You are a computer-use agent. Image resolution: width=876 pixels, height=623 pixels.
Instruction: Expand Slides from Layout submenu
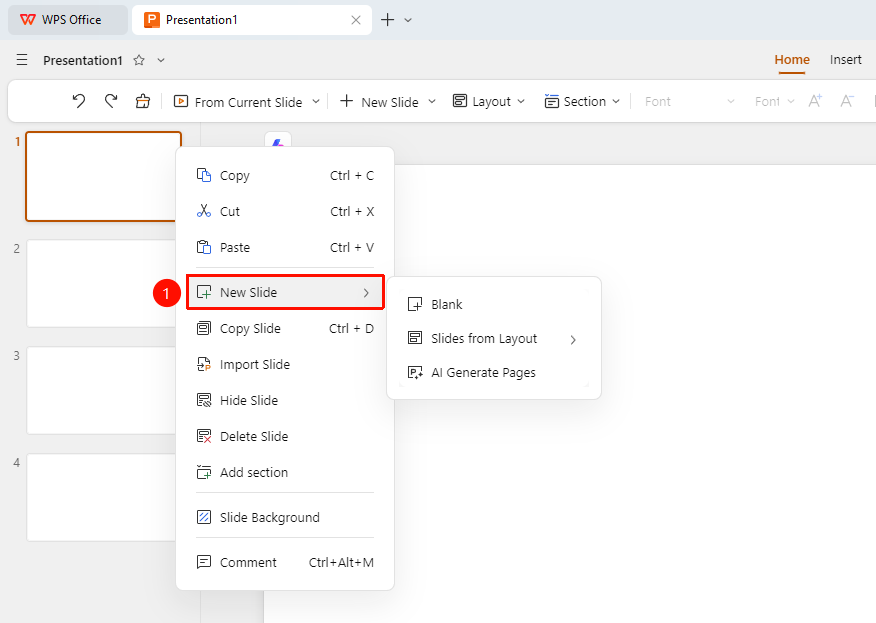click(x=494, y=339)
